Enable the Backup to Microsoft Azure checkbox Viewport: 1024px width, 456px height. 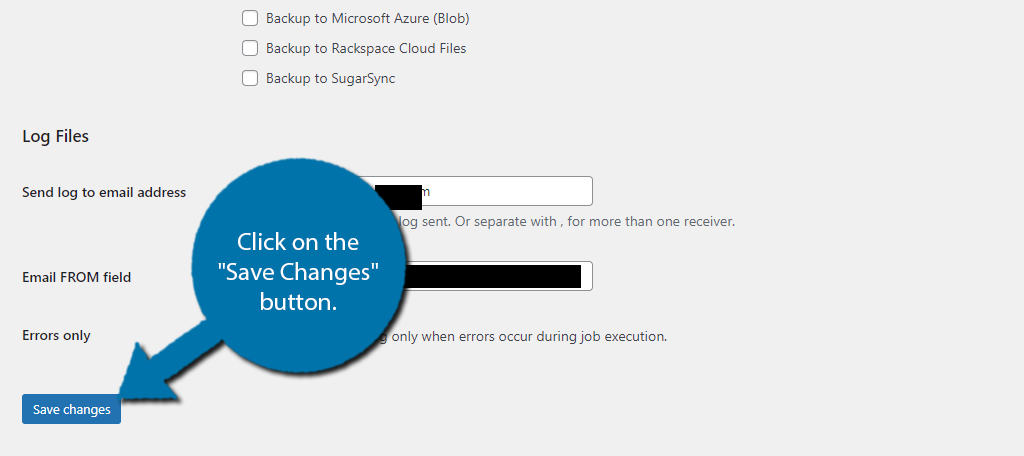(249, 18)
